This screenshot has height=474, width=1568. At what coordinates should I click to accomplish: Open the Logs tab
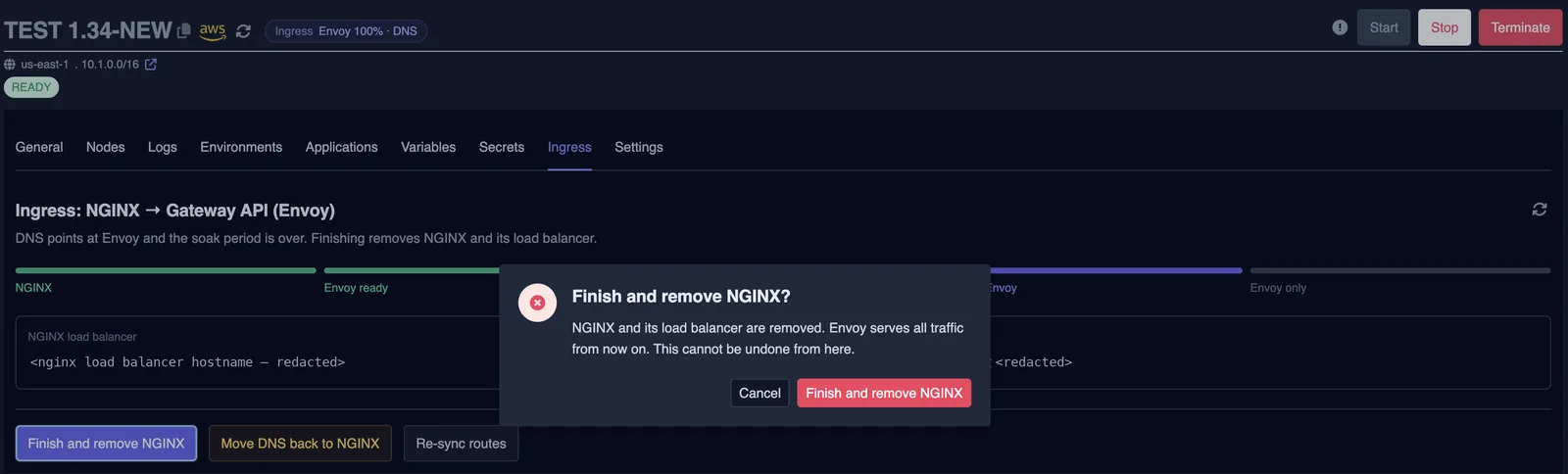click(163, 147)
